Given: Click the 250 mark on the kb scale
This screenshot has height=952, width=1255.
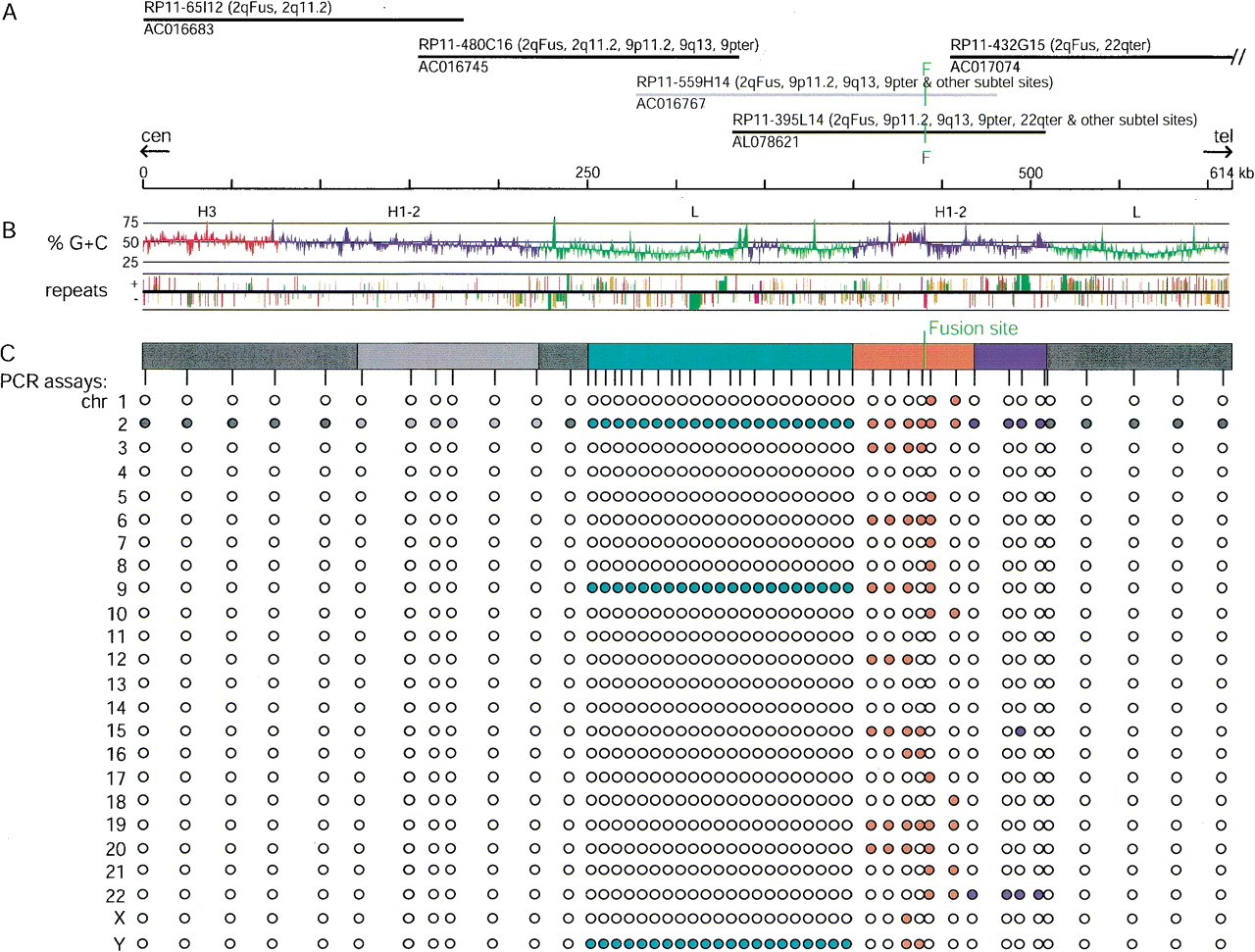Looking at the screenshot, I should [587, 173].
